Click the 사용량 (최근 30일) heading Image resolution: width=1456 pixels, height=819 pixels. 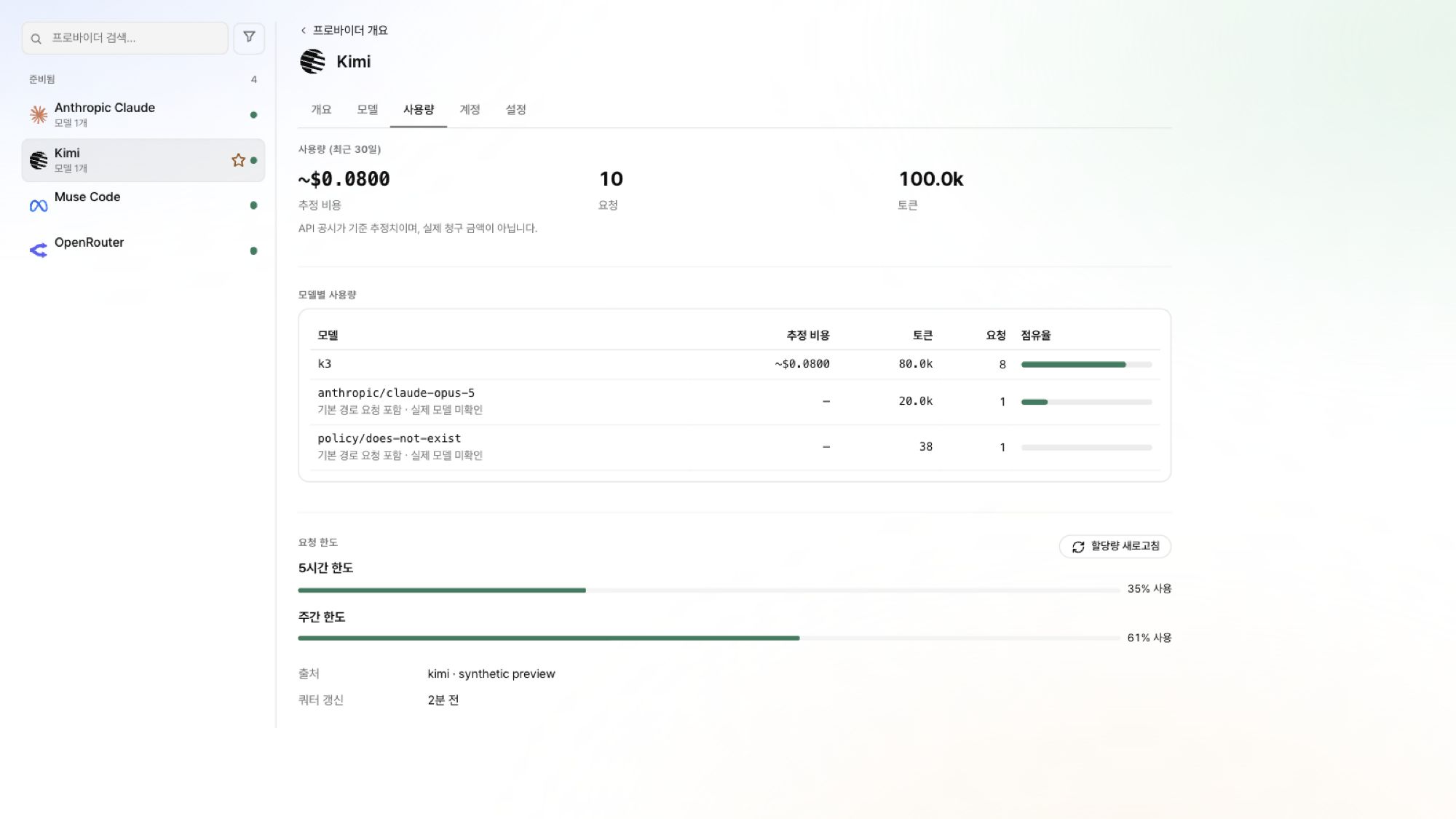339,149
